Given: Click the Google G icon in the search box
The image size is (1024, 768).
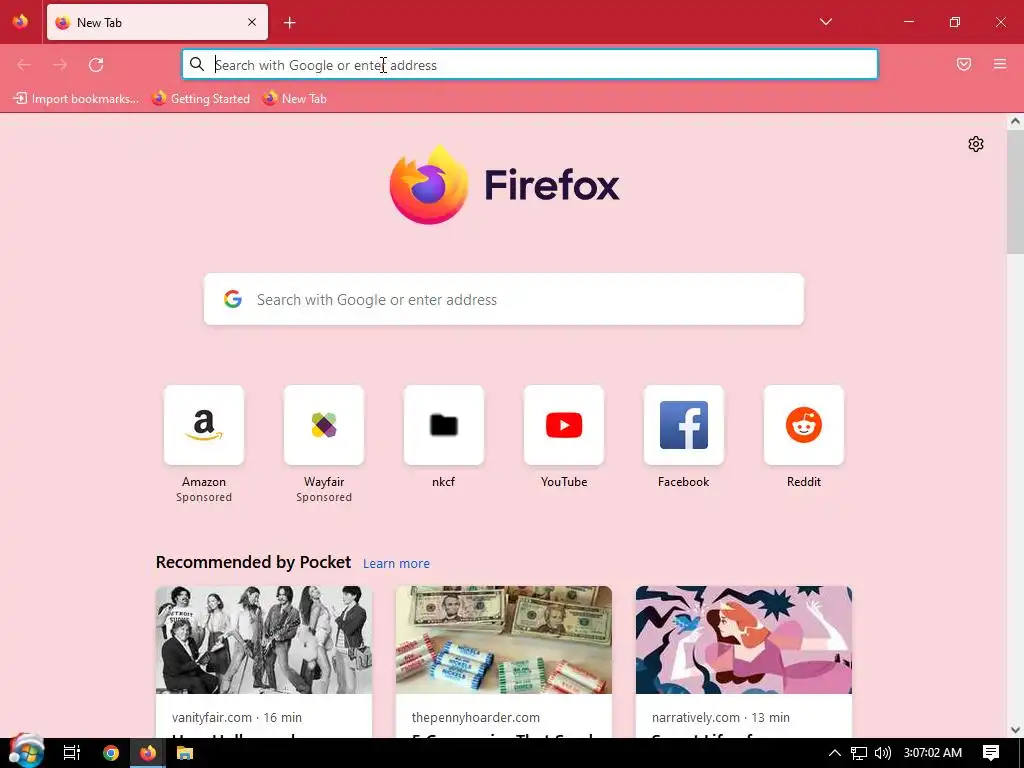Looking at the screenshot, I should (232, 299).
